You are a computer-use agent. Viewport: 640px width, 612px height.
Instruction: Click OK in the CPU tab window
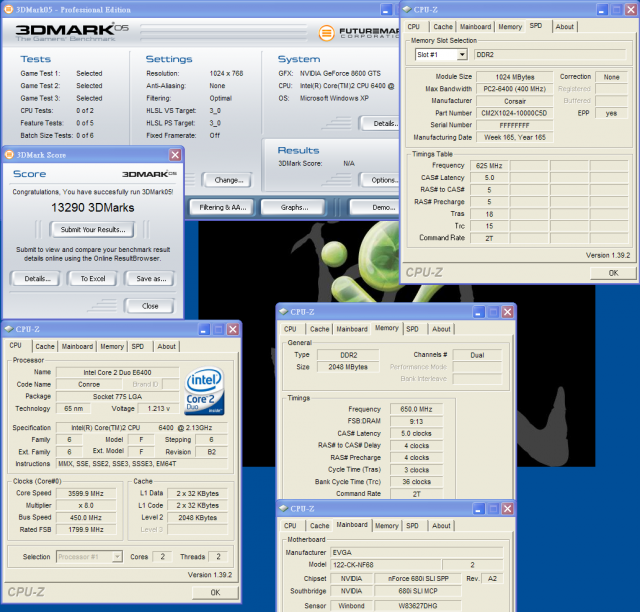pyautogui.click(x=215, y=592)
